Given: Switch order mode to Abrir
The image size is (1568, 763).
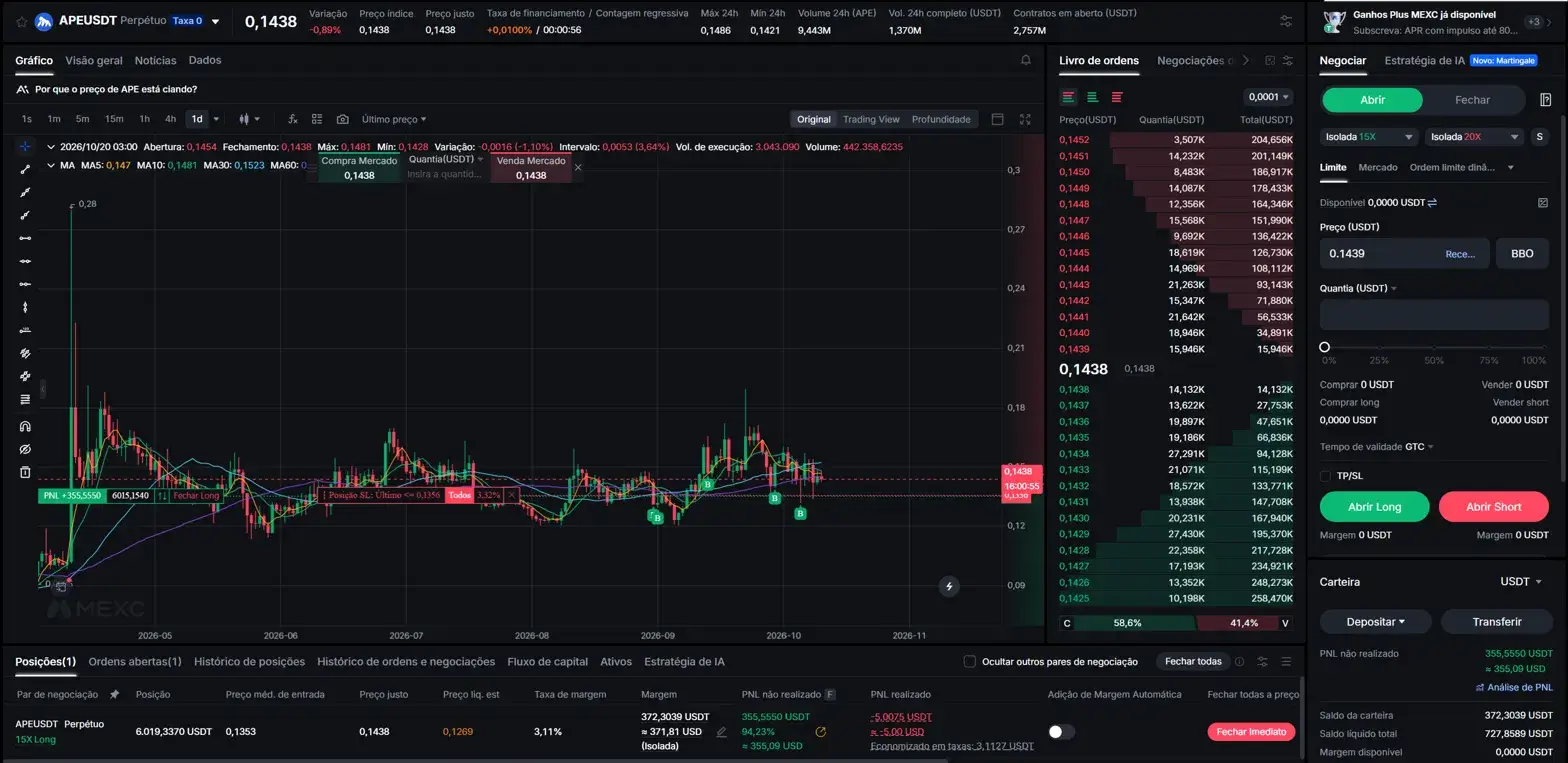Looking at the screenshot, I should click(x=1372, y=100).
